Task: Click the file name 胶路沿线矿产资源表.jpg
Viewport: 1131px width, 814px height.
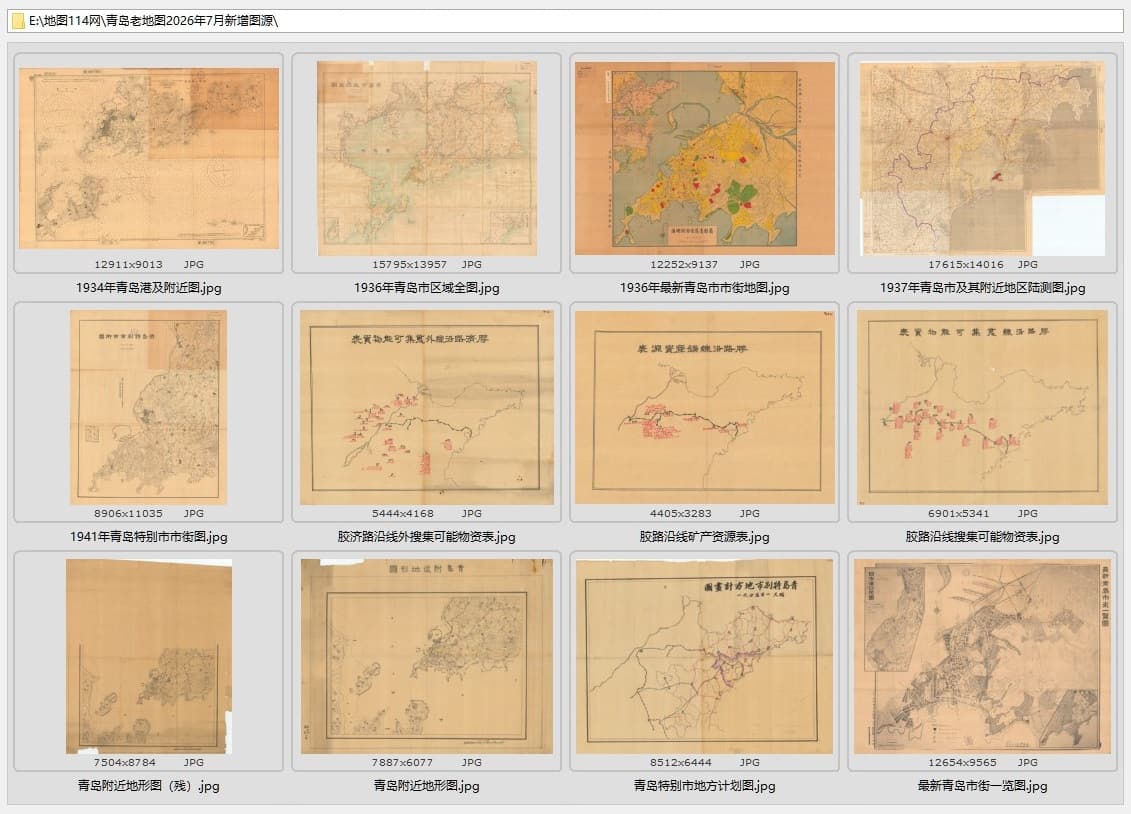Action: (x=705, y=536)
